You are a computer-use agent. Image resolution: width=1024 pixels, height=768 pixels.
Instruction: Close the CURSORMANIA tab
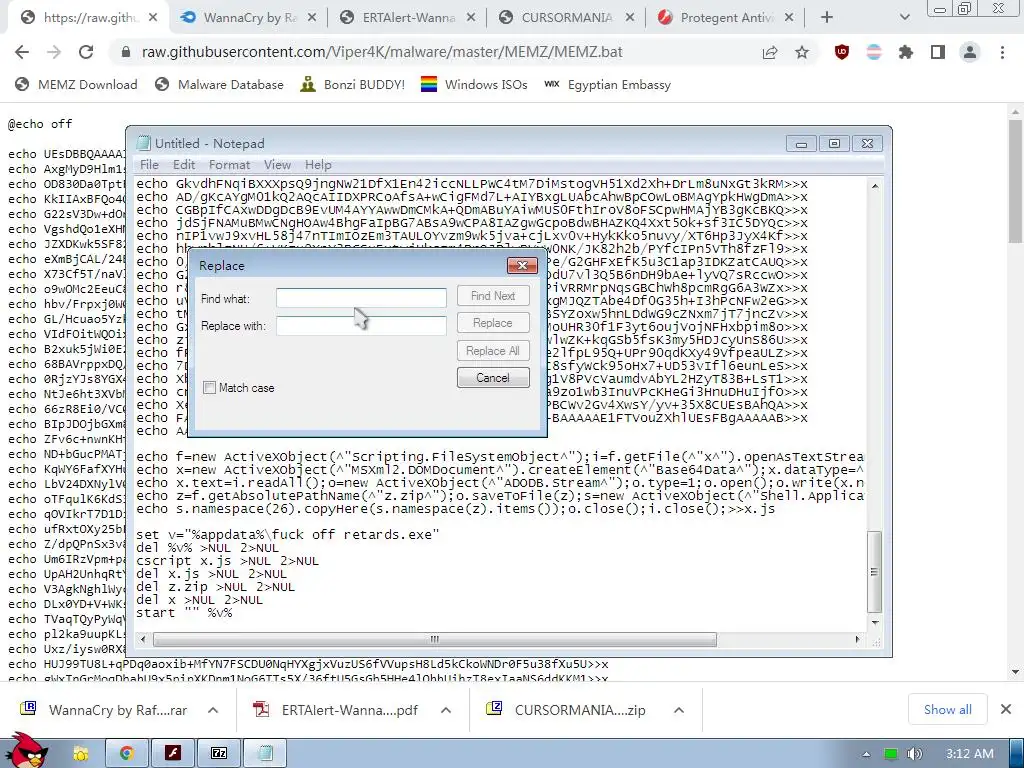[x=630, y=18]
